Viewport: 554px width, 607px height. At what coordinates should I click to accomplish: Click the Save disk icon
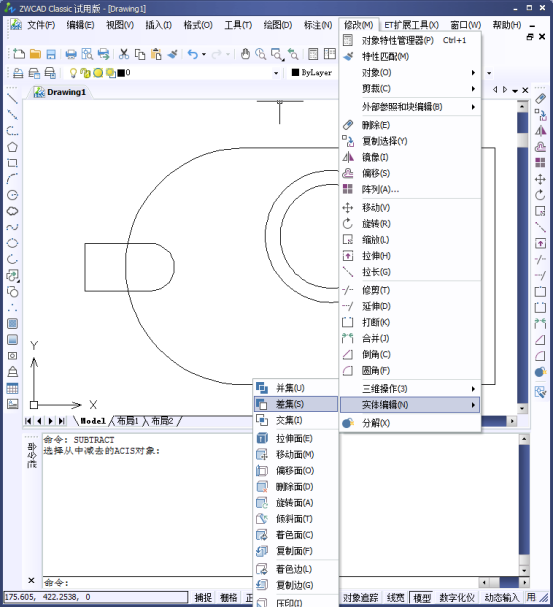point(51,54)
